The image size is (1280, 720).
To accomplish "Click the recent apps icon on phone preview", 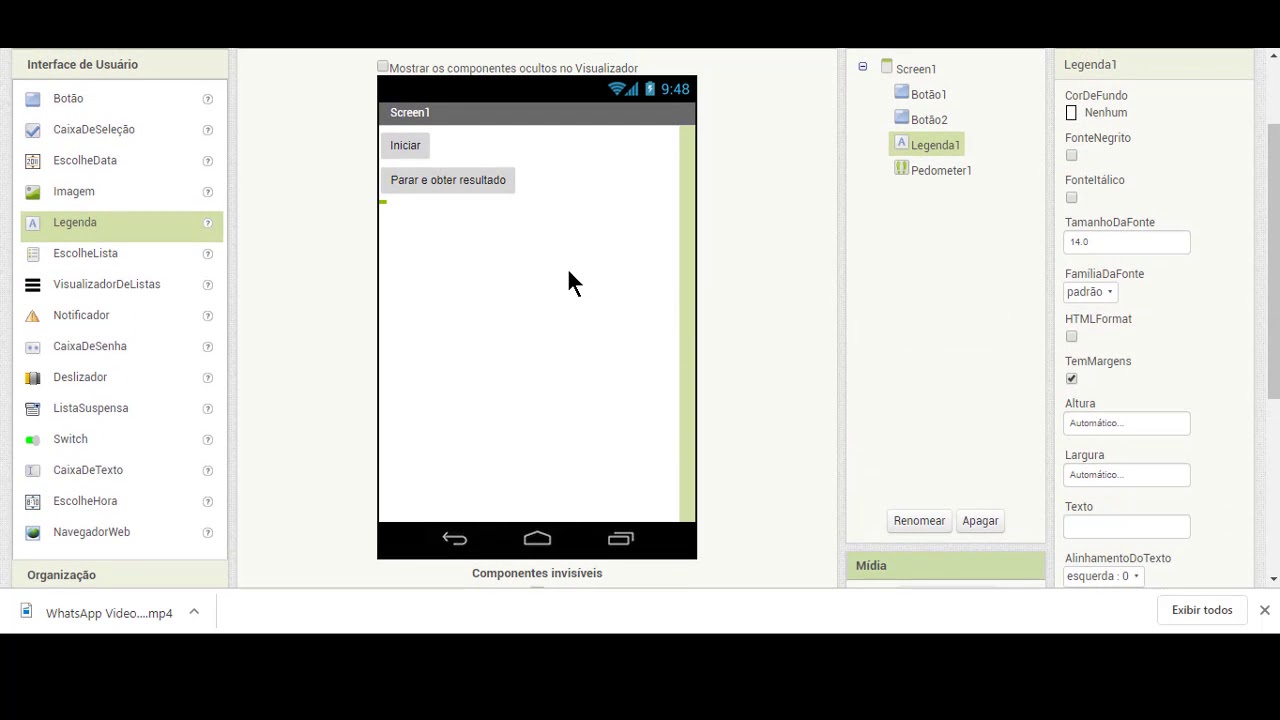I will click(x=621, y=539).
